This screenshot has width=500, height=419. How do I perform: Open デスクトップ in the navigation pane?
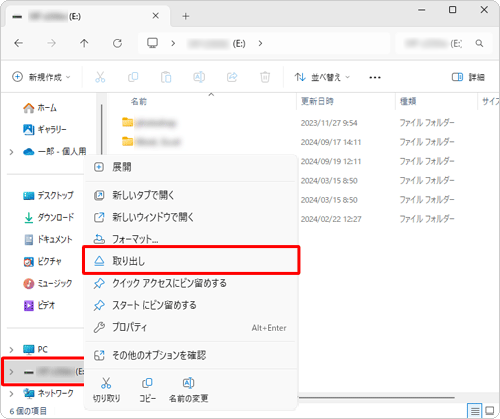48,195
